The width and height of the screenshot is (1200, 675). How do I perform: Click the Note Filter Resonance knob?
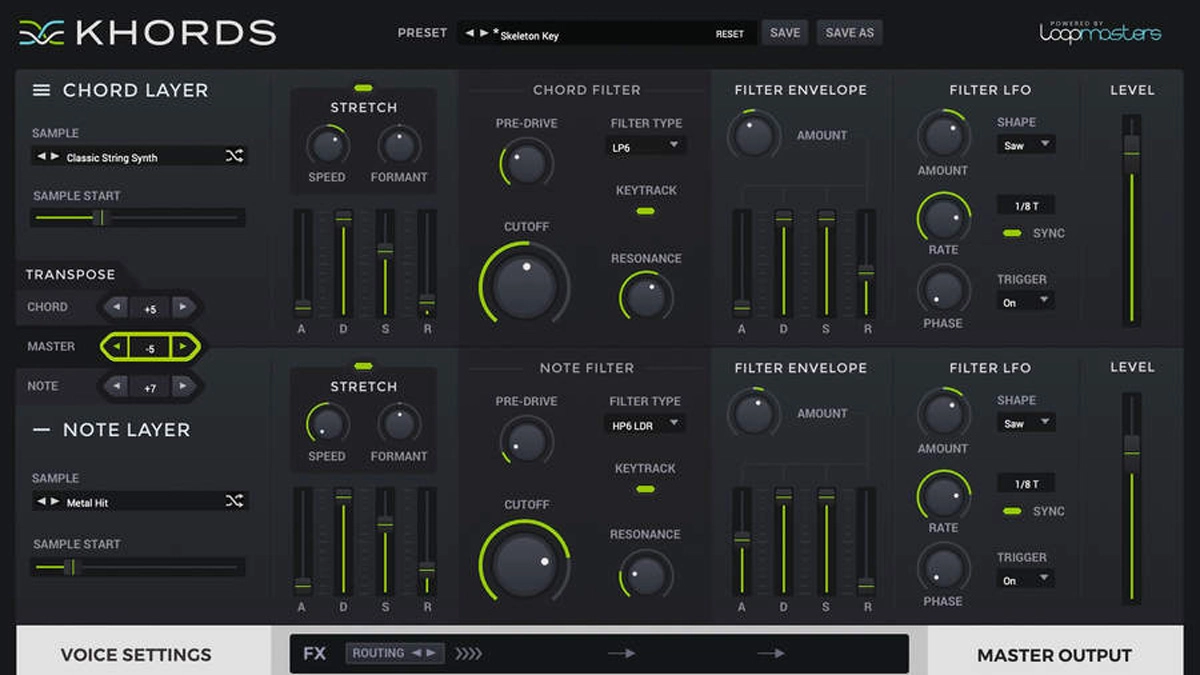(646, 574)
